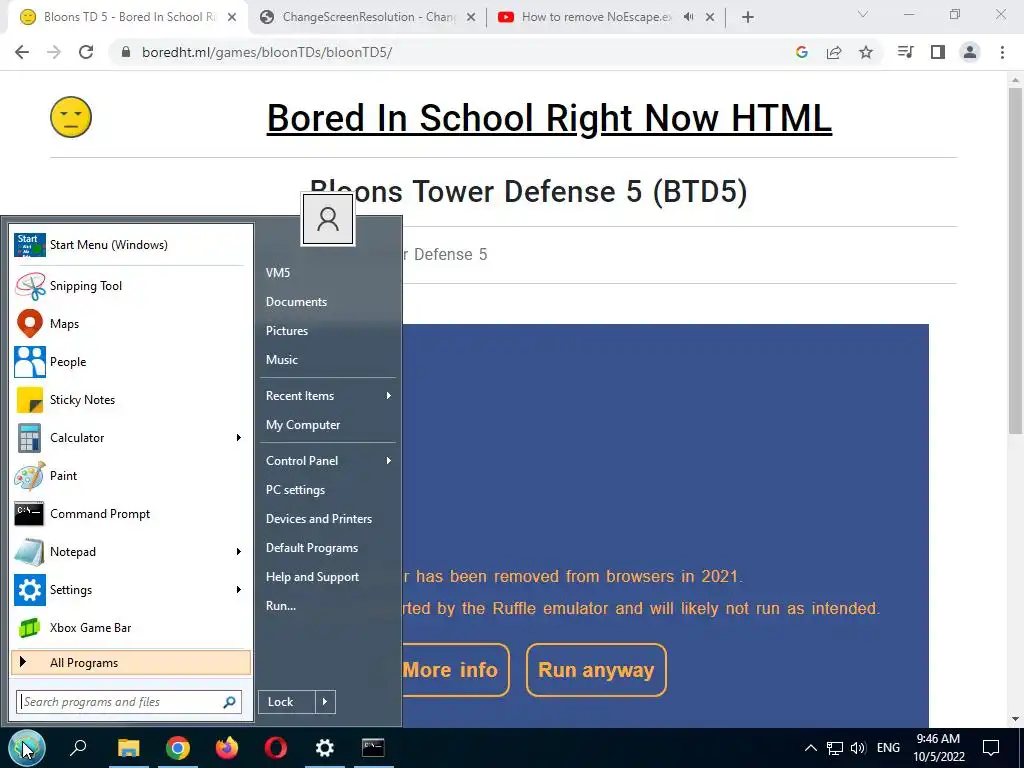
Task: Open Devices and Printers
Action: 319,519
